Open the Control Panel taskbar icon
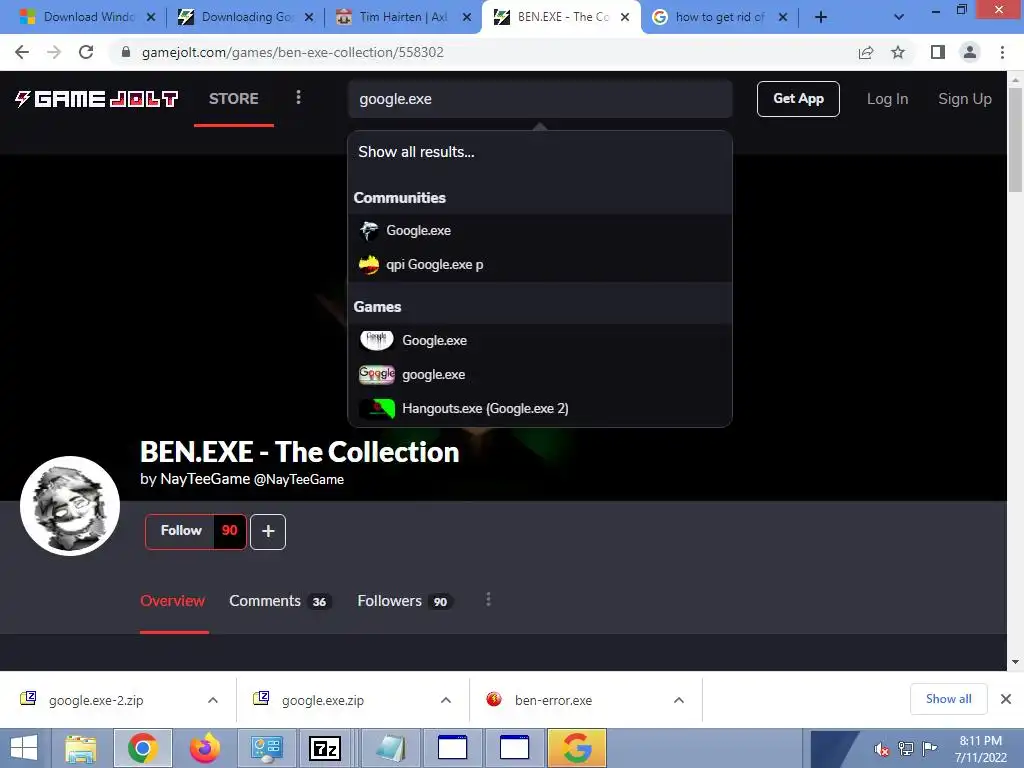Image resolution: width=1024 pixels, height=768 pixels. (x=266, y=748)
